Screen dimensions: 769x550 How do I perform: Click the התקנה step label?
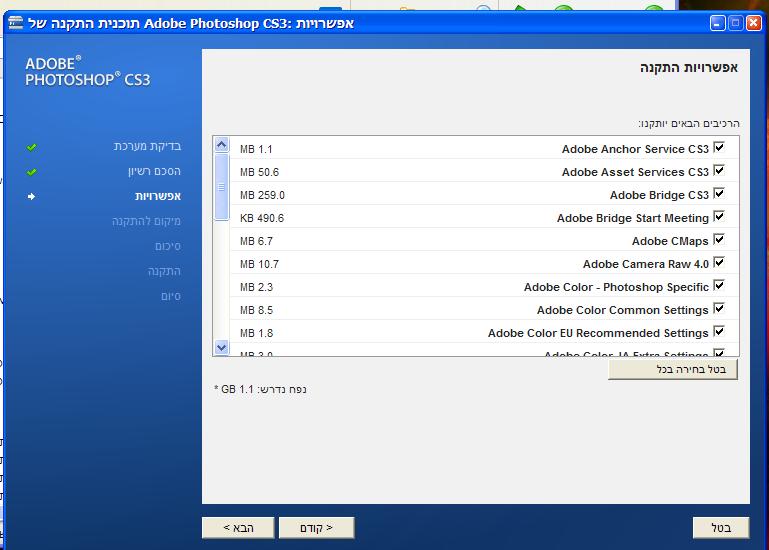pyautogui.click(x=164, y=271)
